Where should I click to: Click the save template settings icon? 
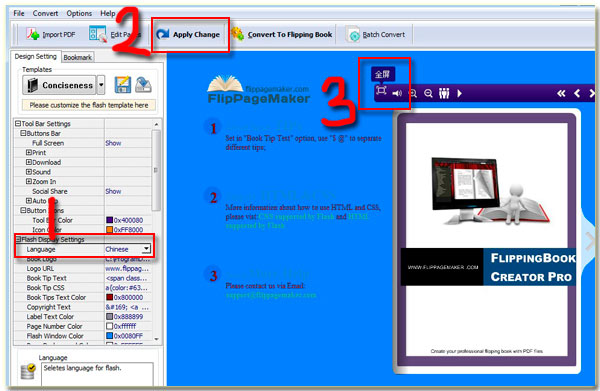123,85
